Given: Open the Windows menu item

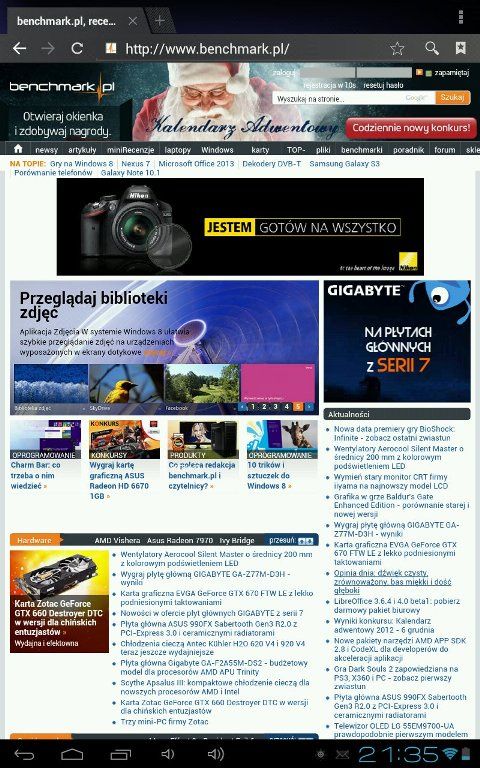Looking at the screenshot, I should [x=217, y=150].
